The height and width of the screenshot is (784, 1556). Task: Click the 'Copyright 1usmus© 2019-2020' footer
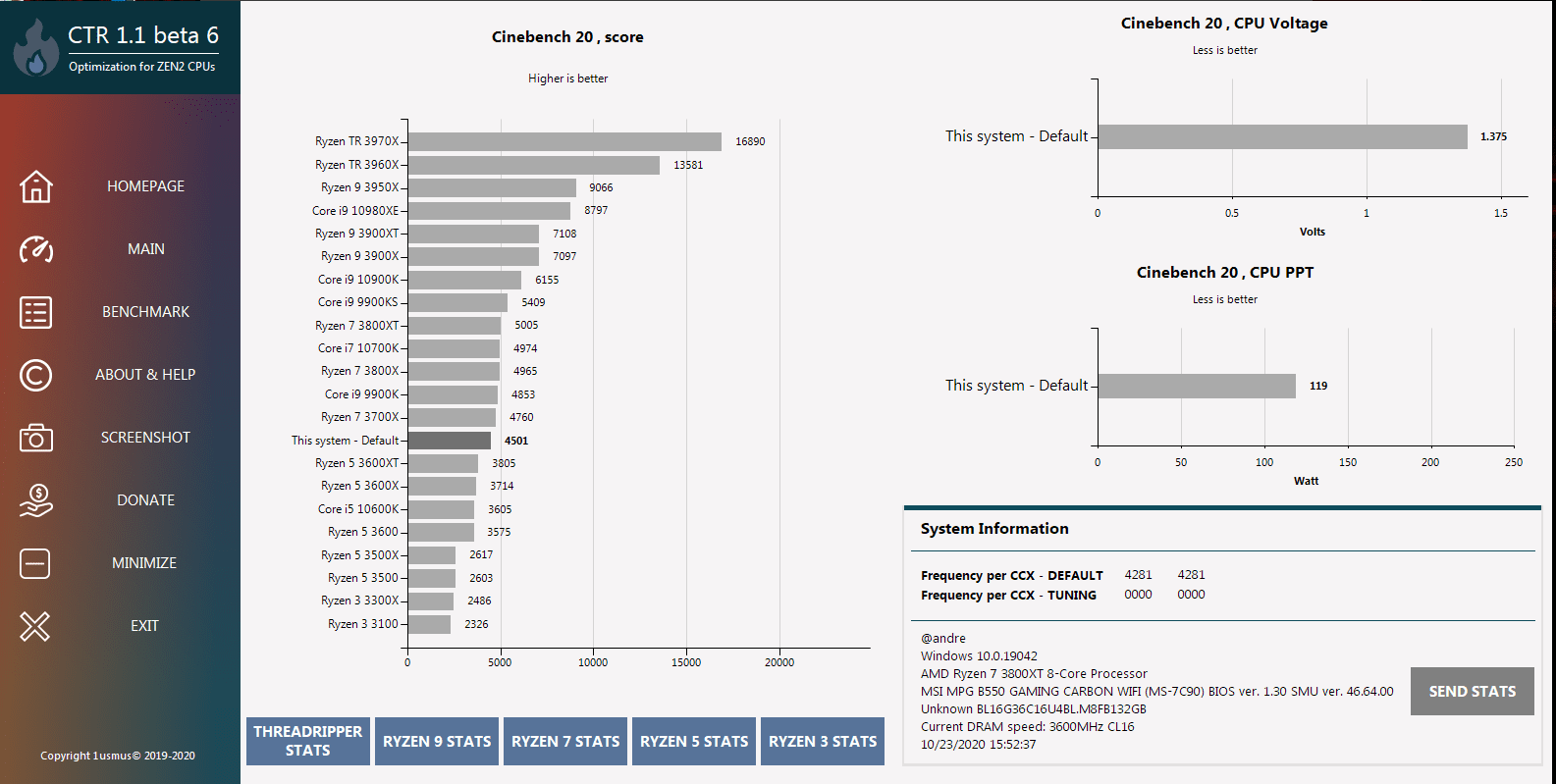point(118,756)
